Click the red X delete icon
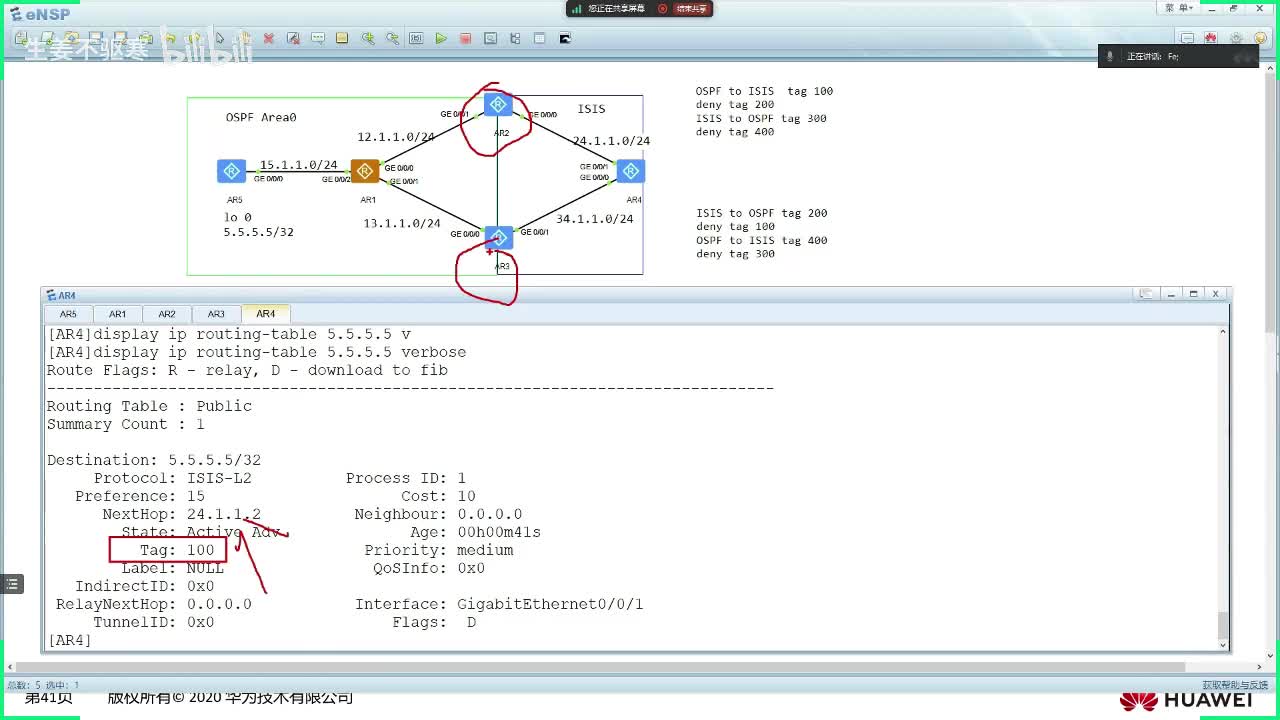This screenshot has height=720, width=1280. coord(269,39)
